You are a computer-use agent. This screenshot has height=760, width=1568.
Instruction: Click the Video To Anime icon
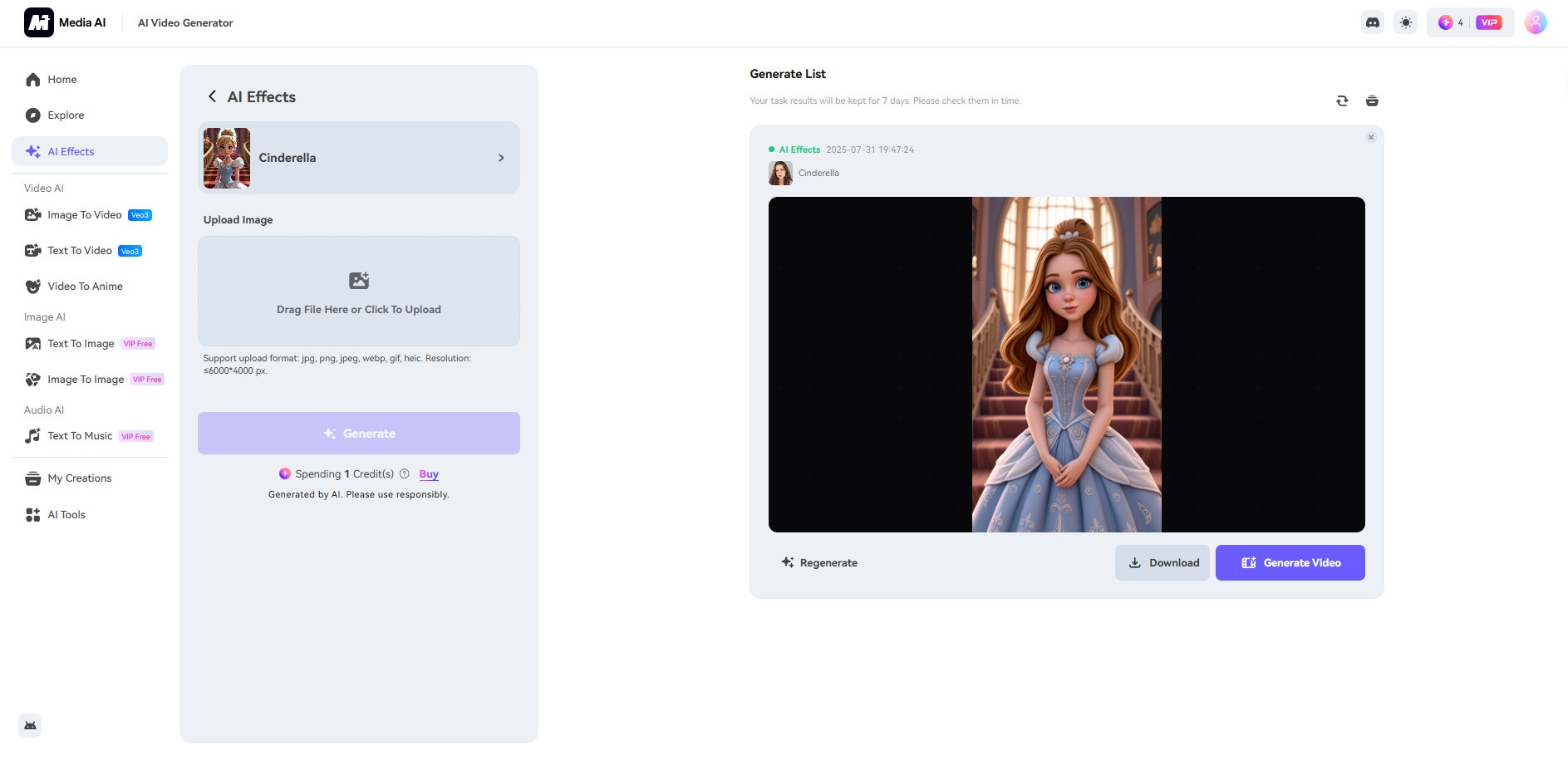tap(33, 287)
